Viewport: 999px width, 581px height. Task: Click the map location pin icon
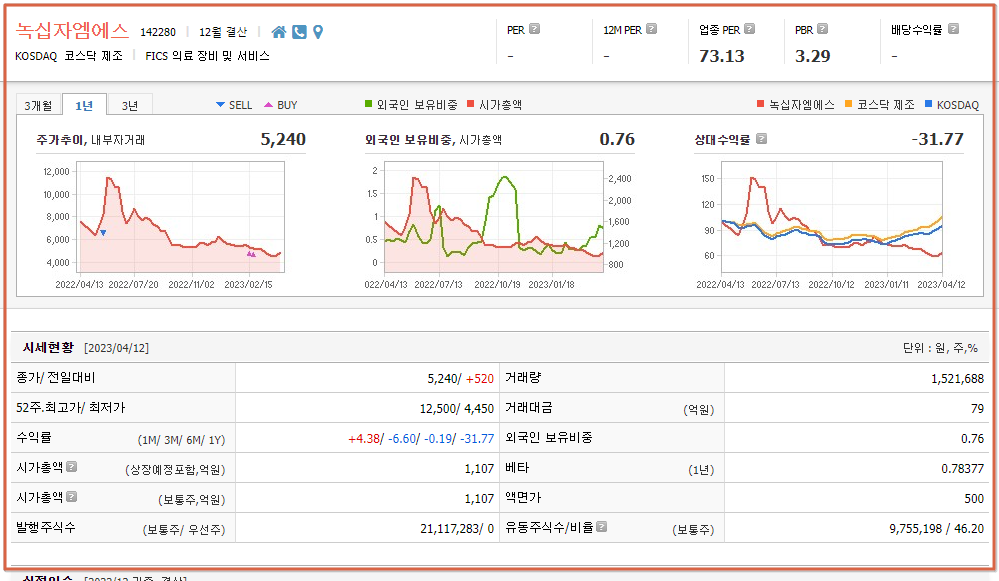[318, 32]
